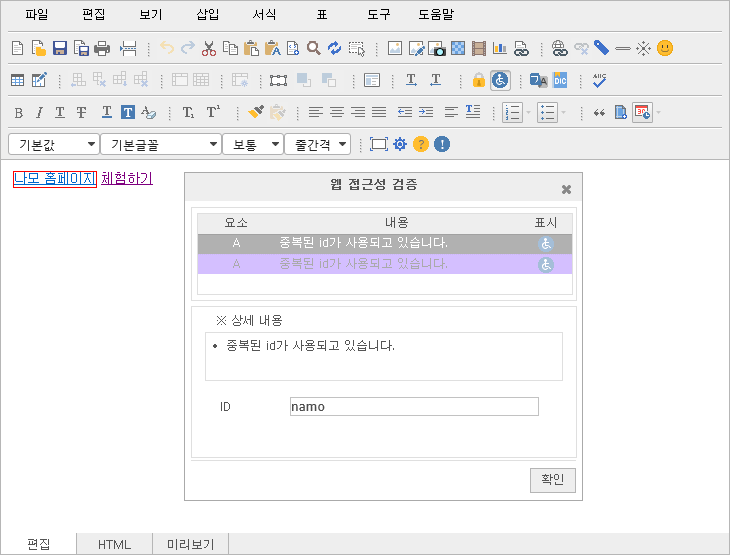
Task: Toggle strikethrough formatting
Action: pos(81,113)
